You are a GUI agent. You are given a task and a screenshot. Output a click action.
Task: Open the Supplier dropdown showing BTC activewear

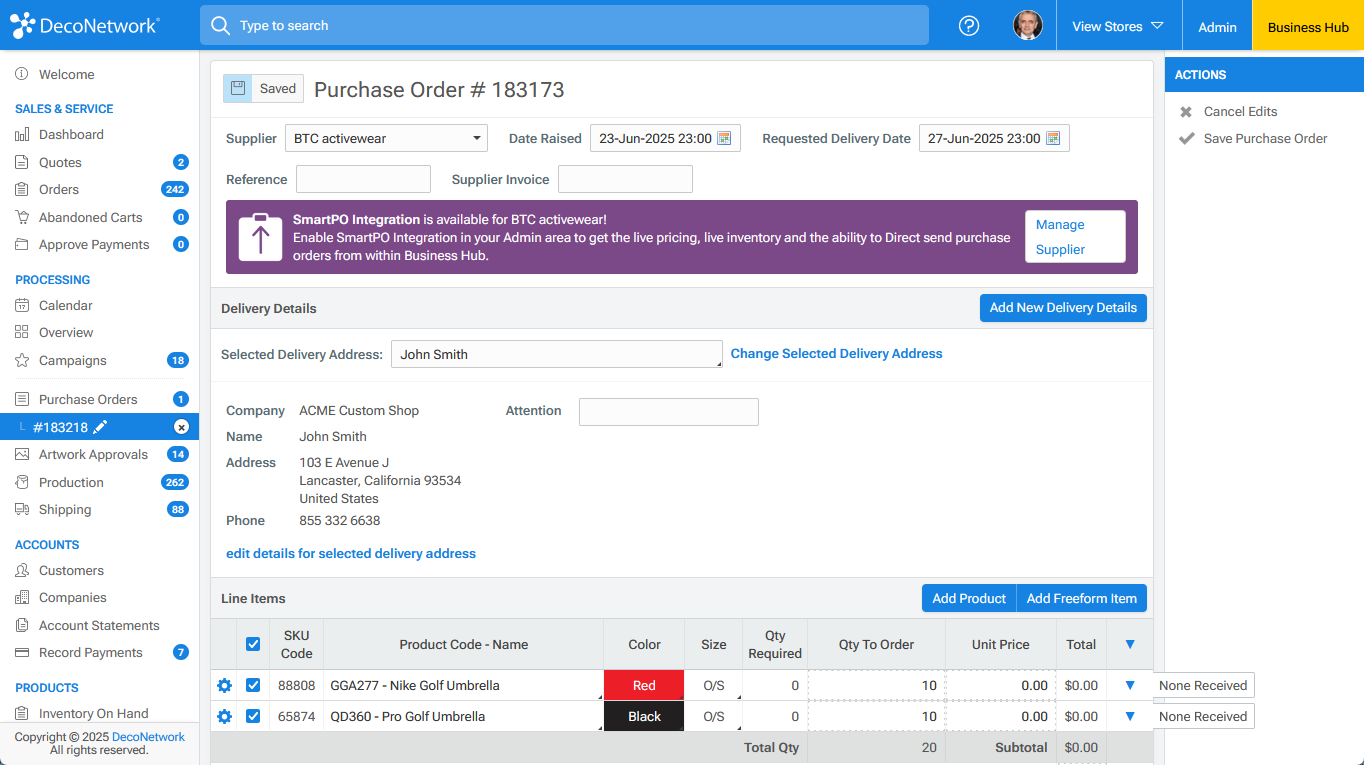click(386, 138)
